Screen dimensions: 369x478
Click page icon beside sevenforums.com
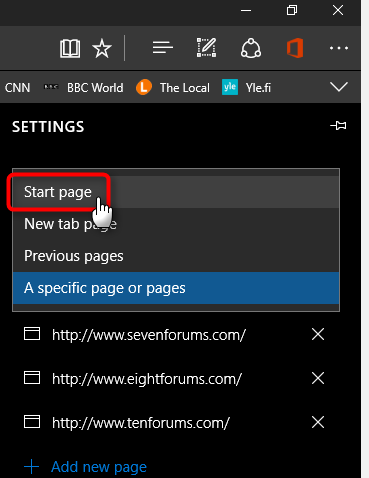pos(32,334)
